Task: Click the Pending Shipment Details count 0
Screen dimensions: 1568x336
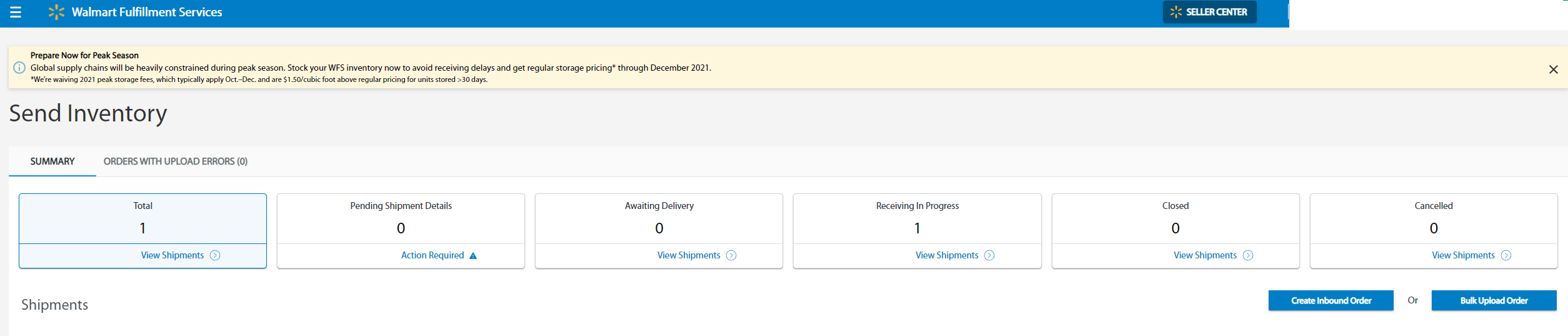Action: [x=401, y=228]
